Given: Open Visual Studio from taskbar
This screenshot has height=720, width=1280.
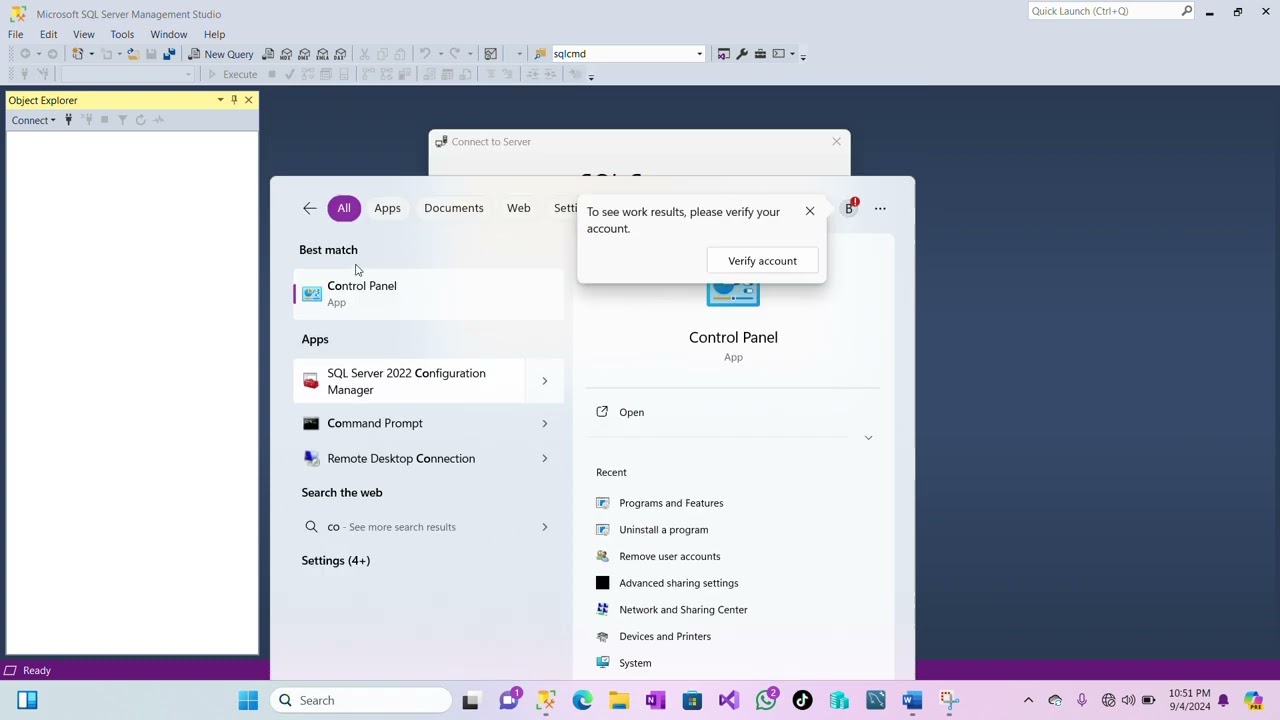Looking at the screenshot, I should [729, 700].
